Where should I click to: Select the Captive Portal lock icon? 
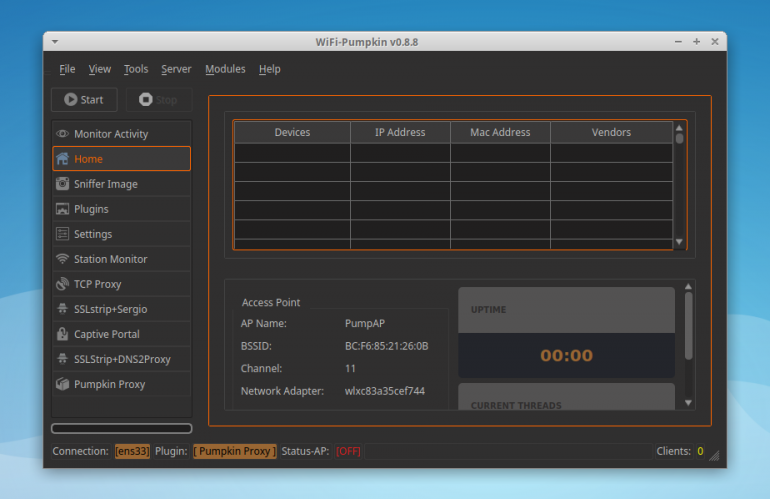coord(62,334)
